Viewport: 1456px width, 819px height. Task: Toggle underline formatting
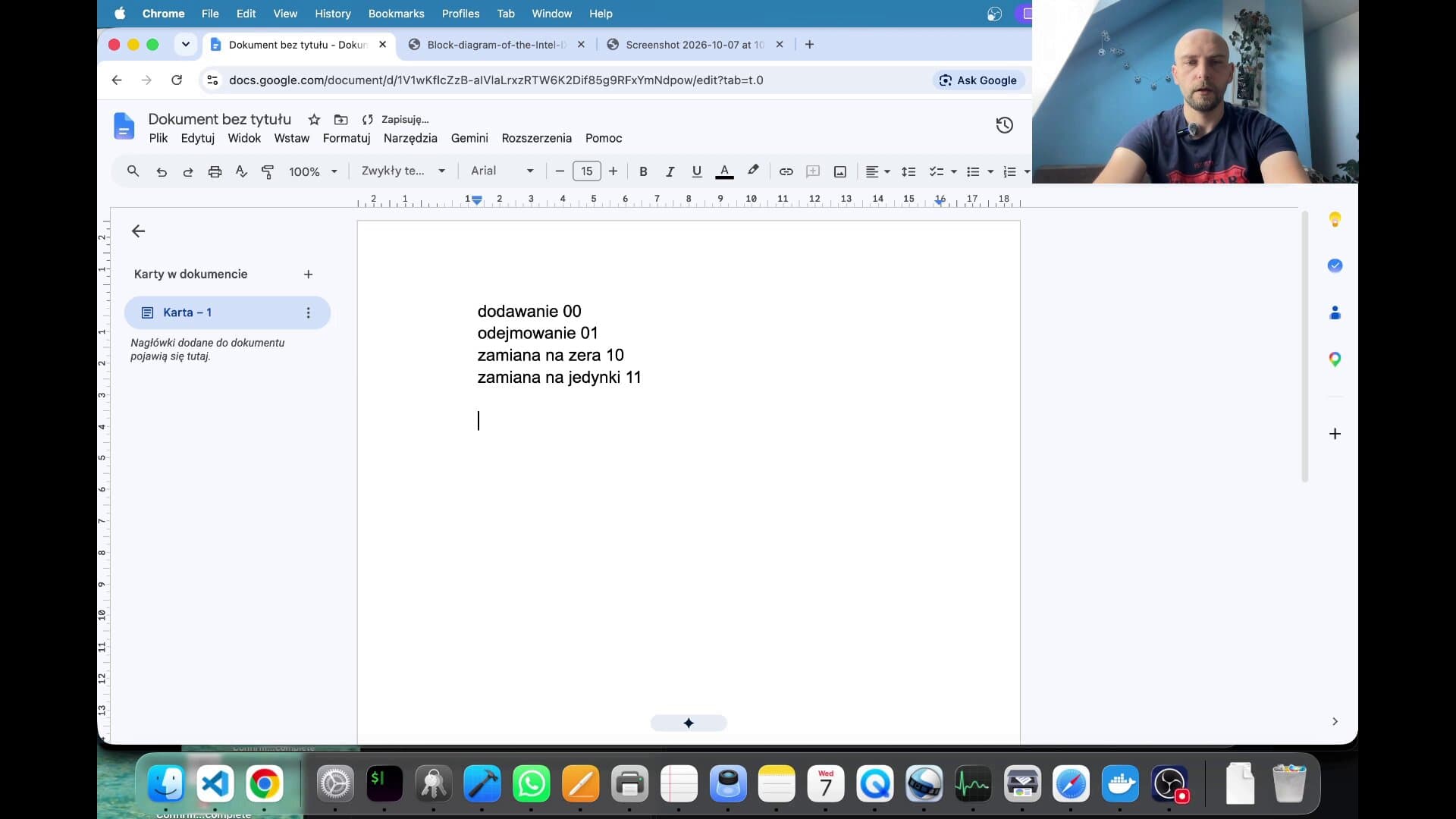pos(697,171)
